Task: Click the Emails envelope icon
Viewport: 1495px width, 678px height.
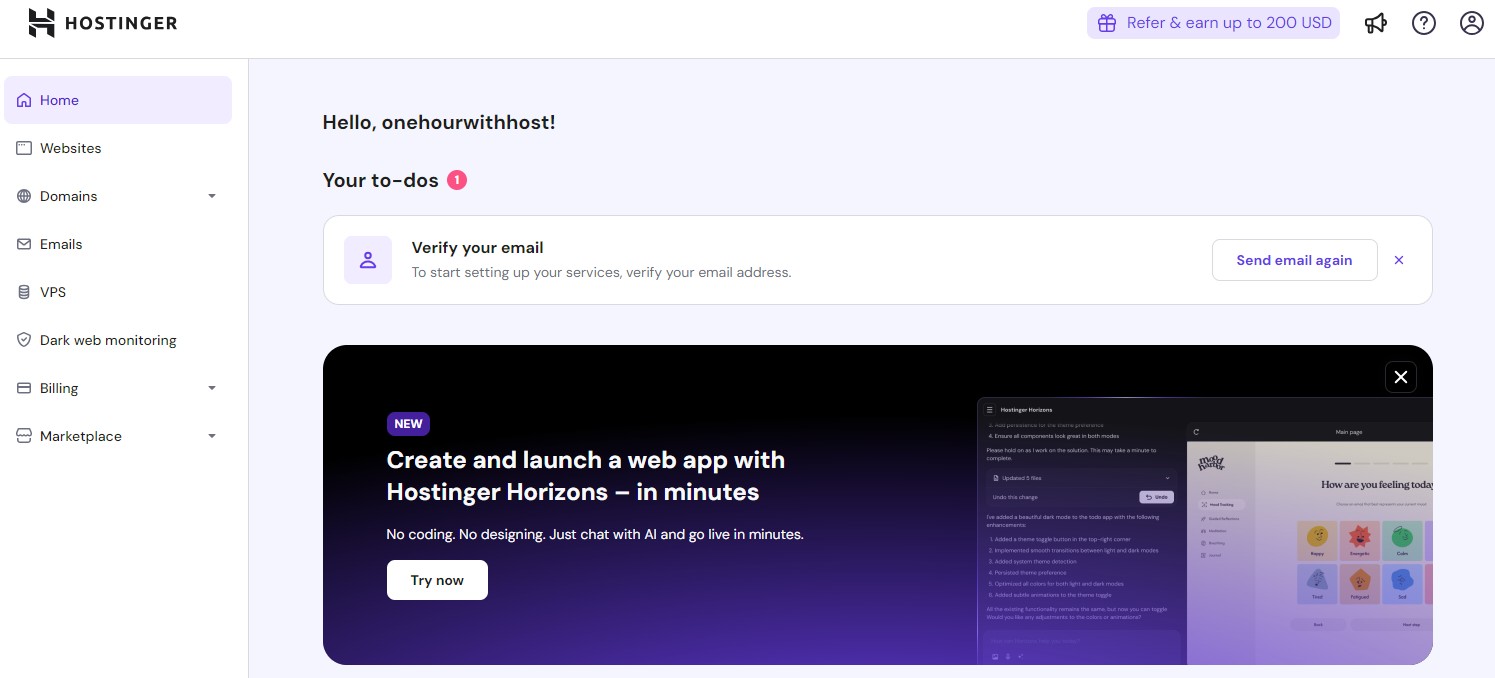Action: (x=24, y=244)
